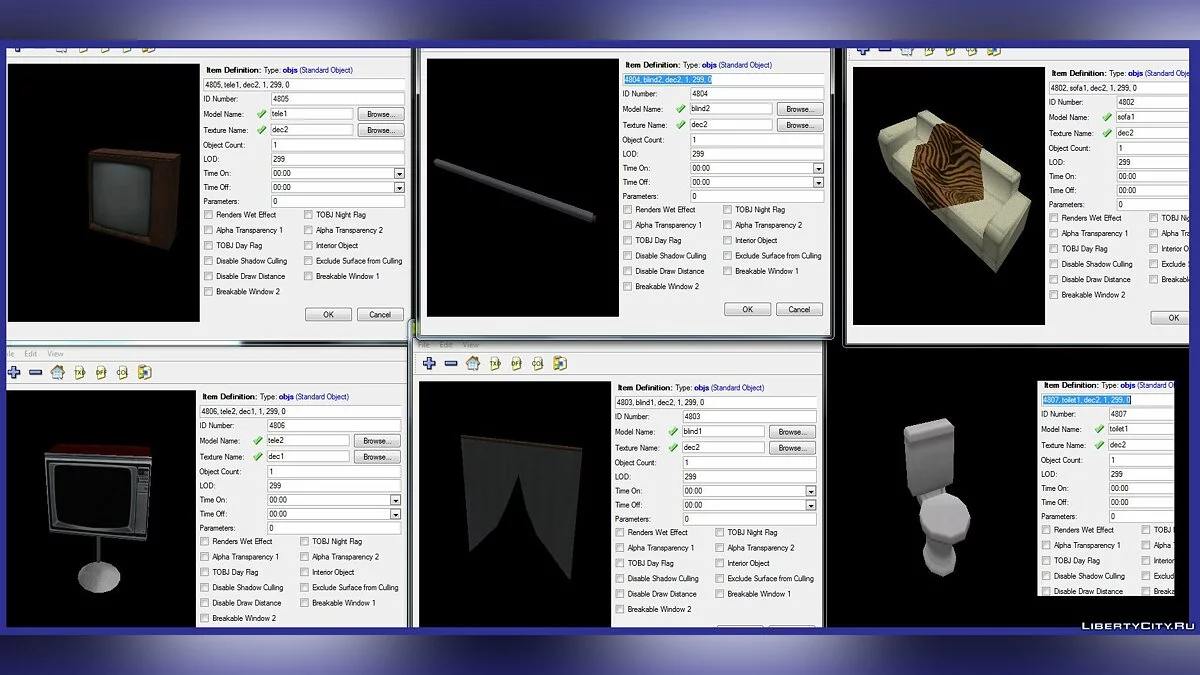The width and height of the screenshot is (1200, 675).
Task: Click the TXD file icon in the blind1 window toolbar
Action: (495, 364)
